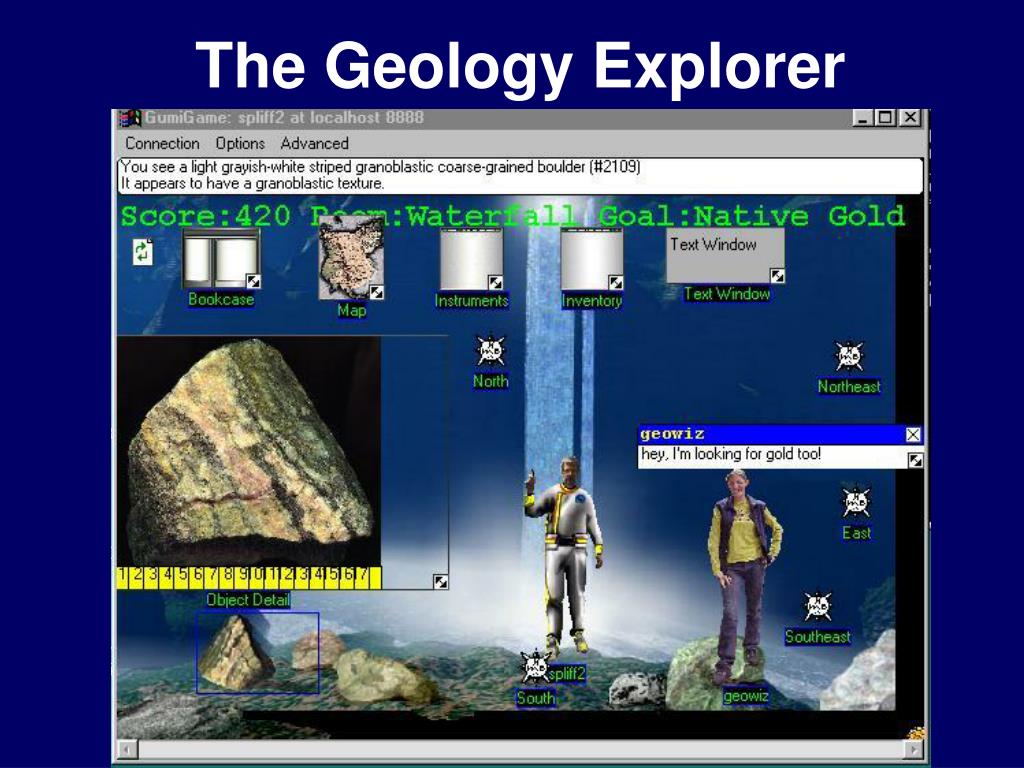Viewport: 1024px width, 768px height.
Task: Click the large boulder detail image
Action: point(249,452)
